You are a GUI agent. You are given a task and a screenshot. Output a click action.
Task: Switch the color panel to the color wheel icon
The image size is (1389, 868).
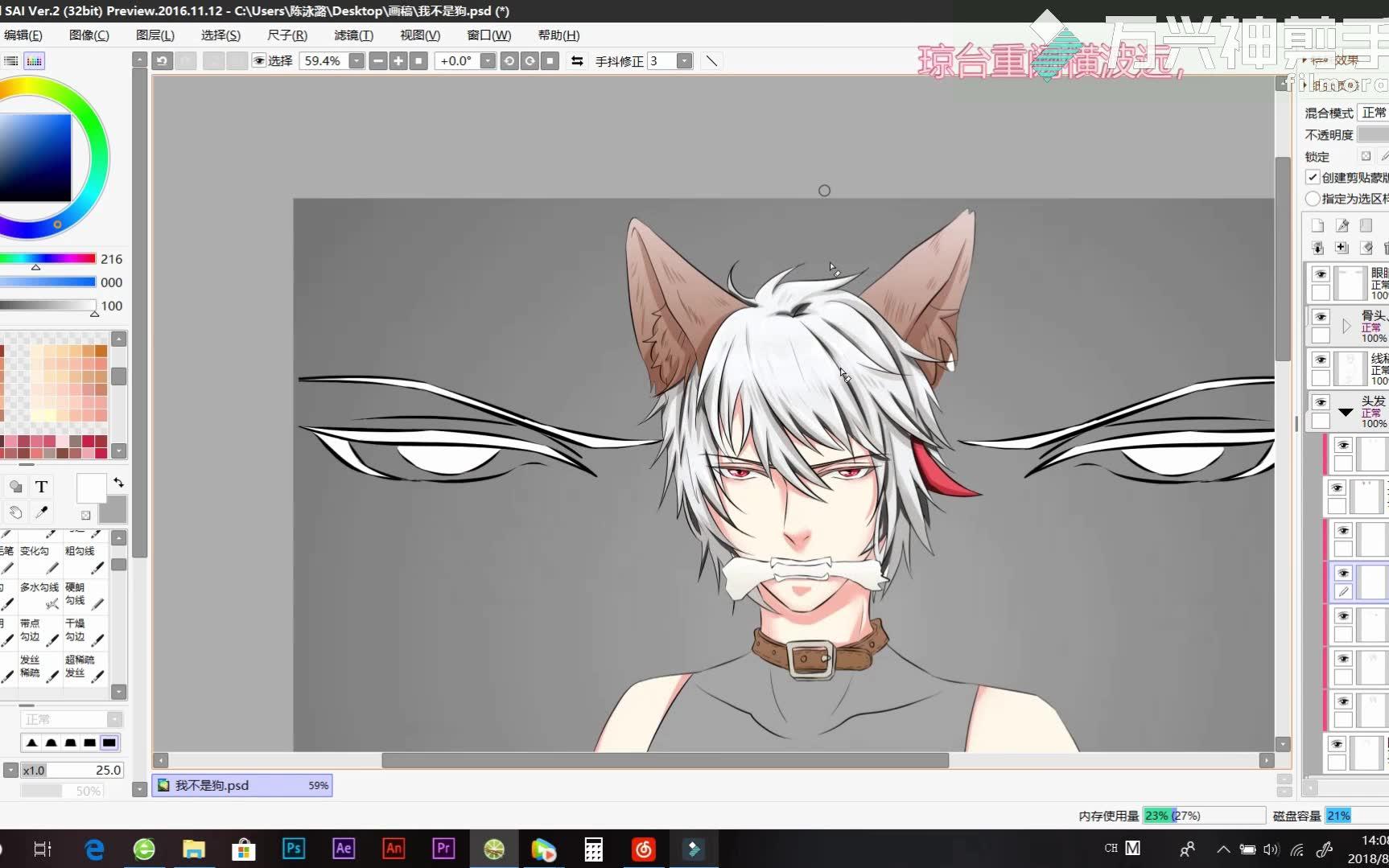pyautogui.click(x=34, y=61)
